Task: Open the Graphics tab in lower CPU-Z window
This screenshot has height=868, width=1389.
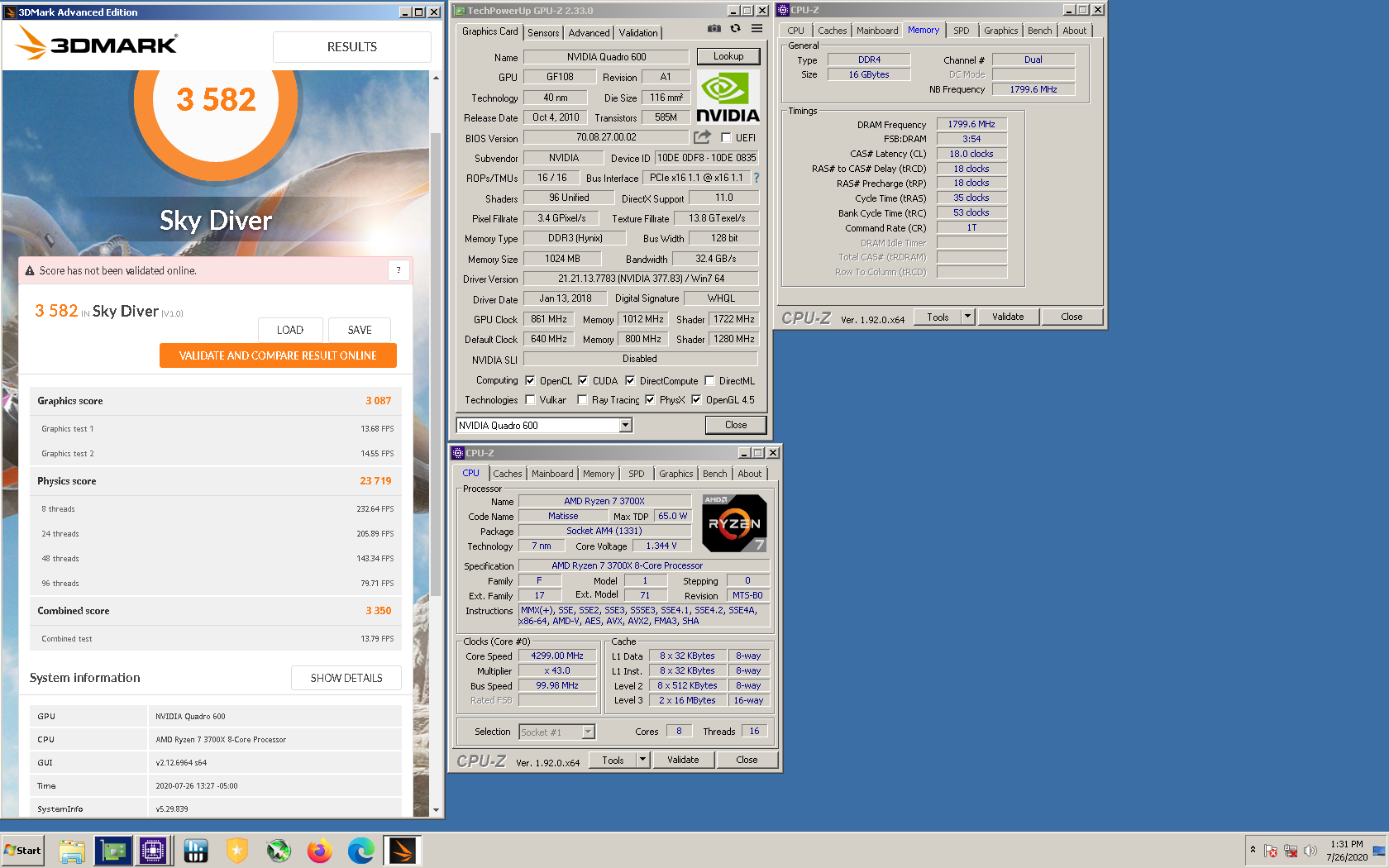Action: click(676, 474)
